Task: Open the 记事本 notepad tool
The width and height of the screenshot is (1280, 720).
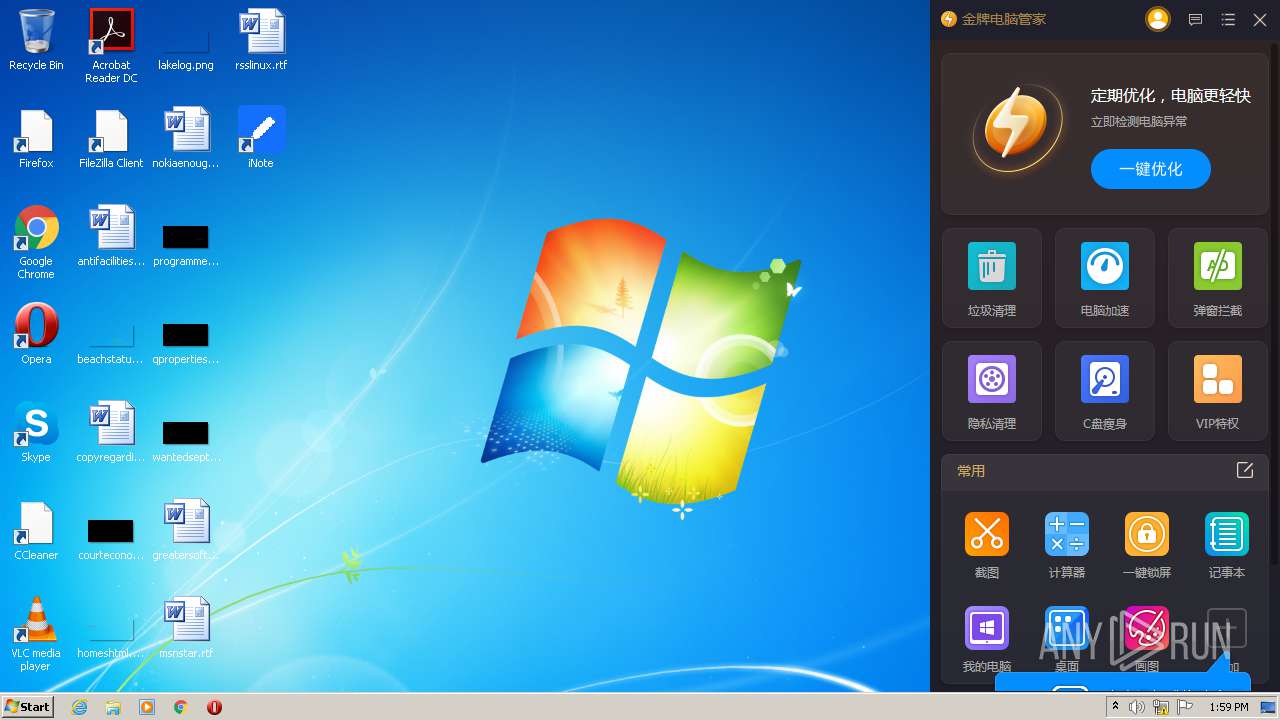Action: tap(1227, 545)
